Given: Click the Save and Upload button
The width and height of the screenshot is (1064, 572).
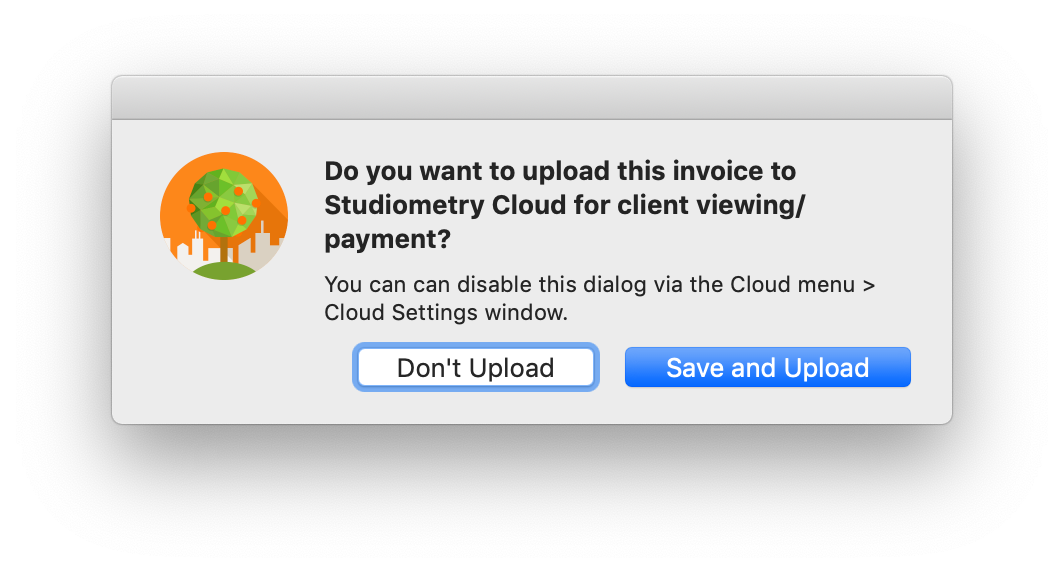Looking at the screenshot, I should point(767,367).
